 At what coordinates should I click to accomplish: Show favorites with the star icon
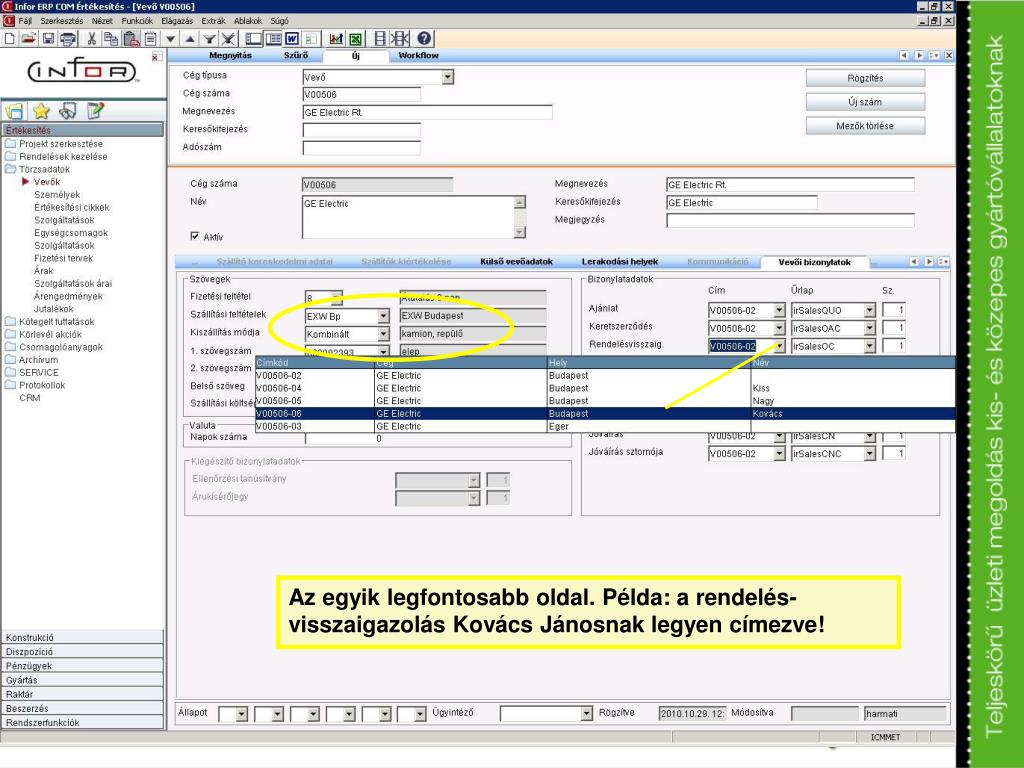click(x=41, y=111)
